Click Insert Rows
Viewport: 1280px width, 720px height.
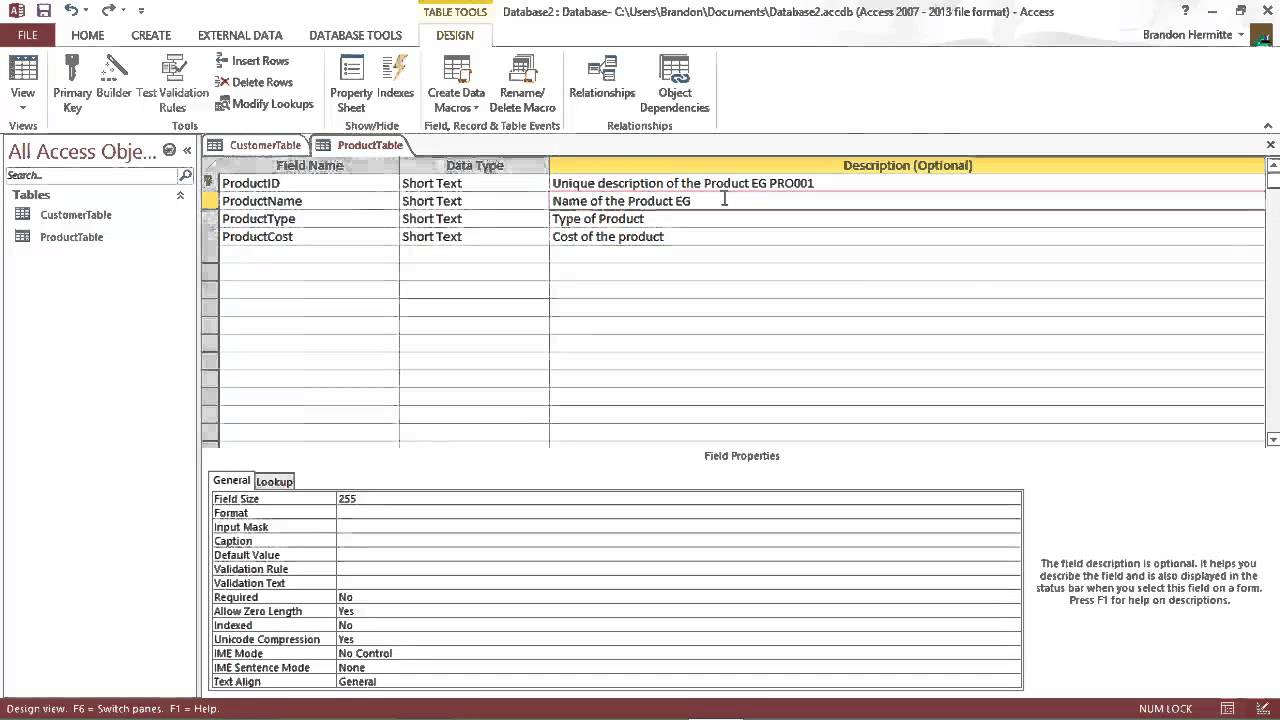(x=252, y=61)
